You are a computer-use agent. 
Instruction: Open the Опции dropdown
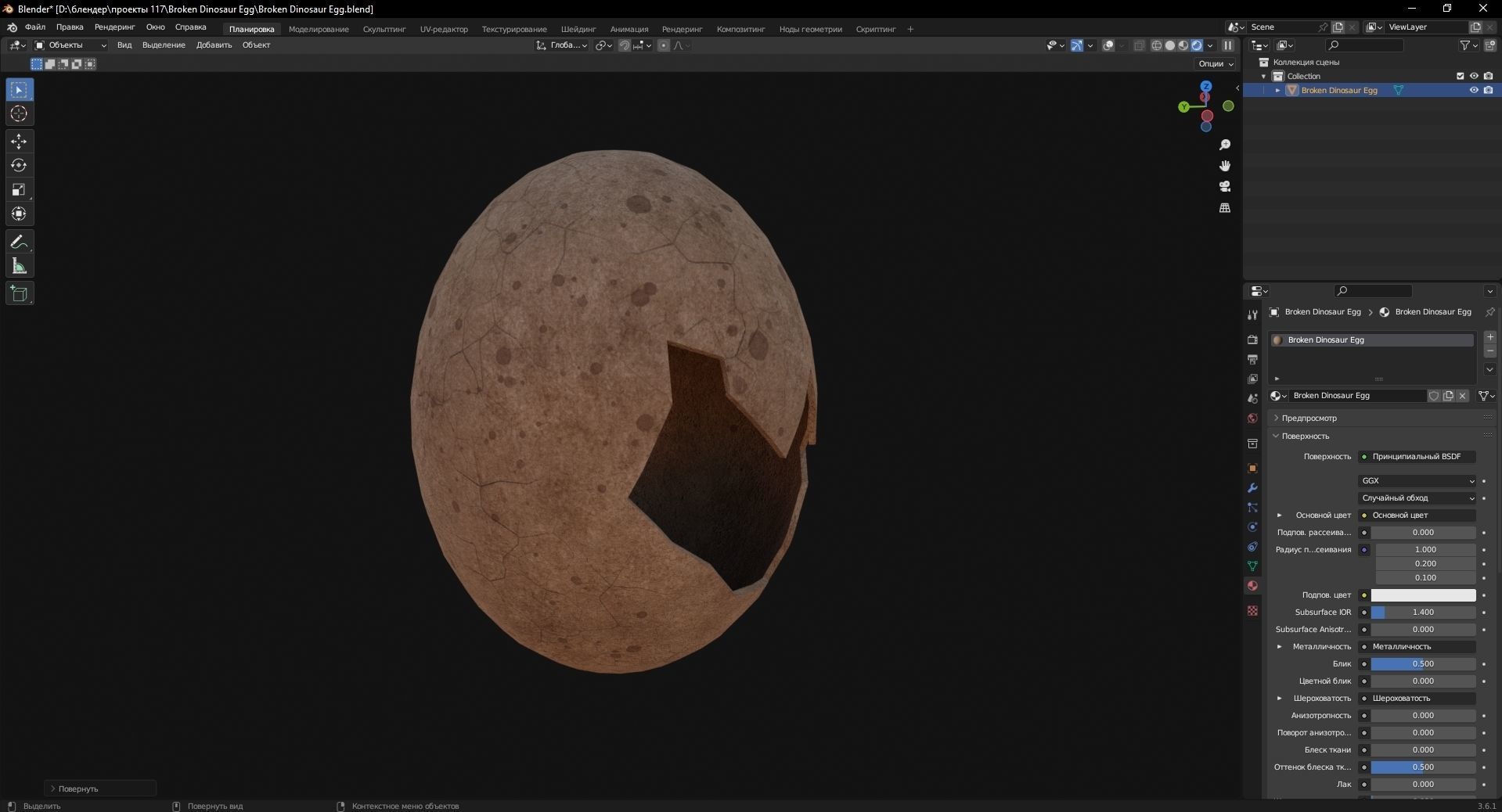[1216, 63]
